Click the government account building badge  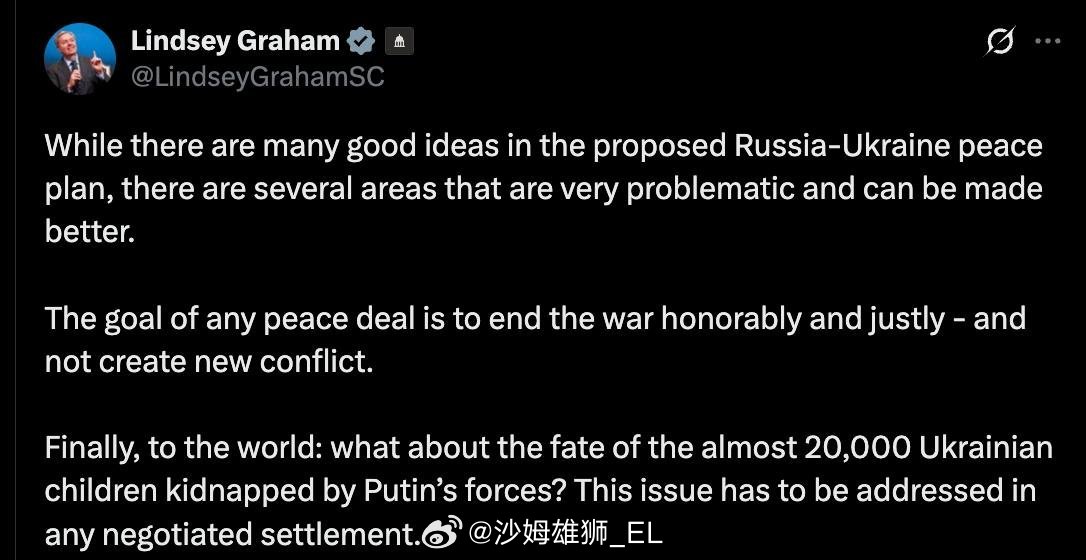click(399, 42)
